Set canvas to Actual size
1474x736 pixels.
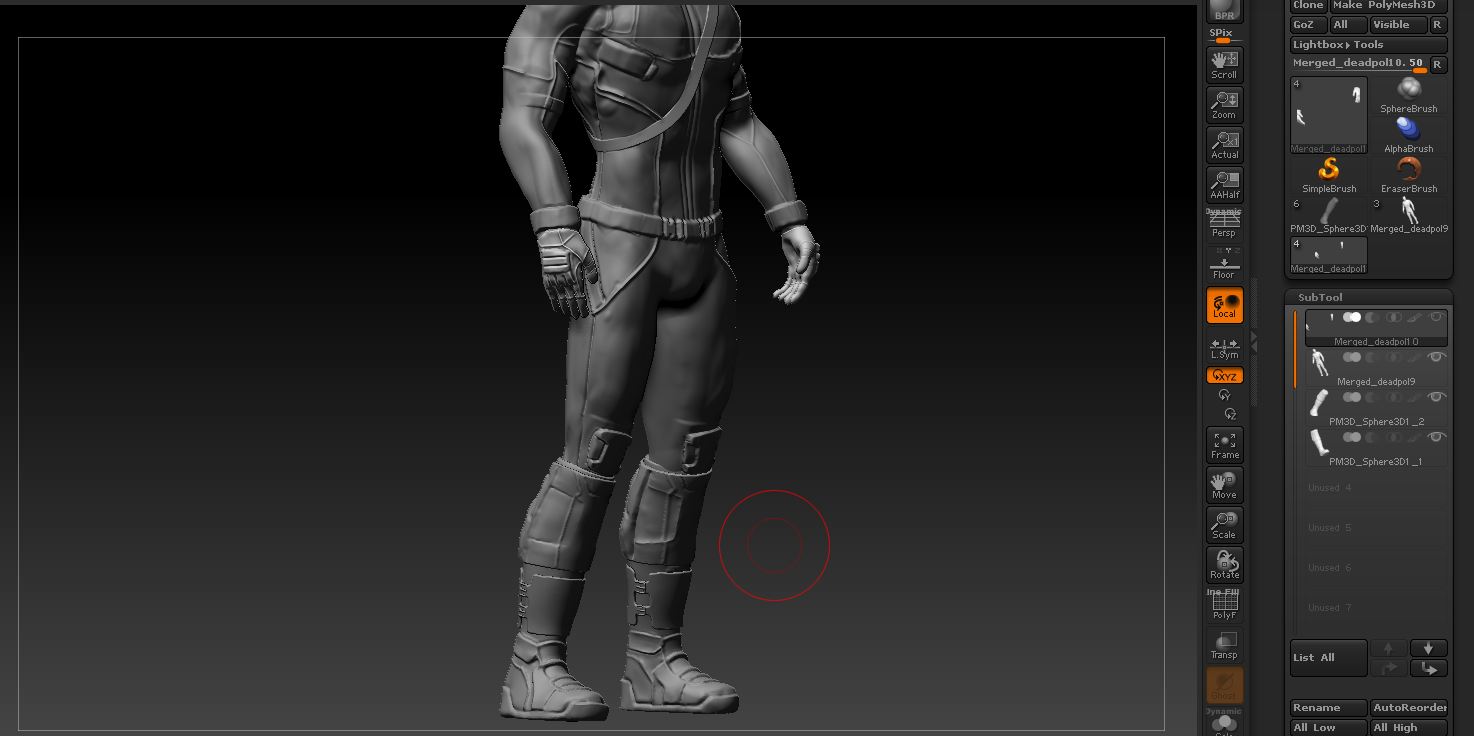1224,144
